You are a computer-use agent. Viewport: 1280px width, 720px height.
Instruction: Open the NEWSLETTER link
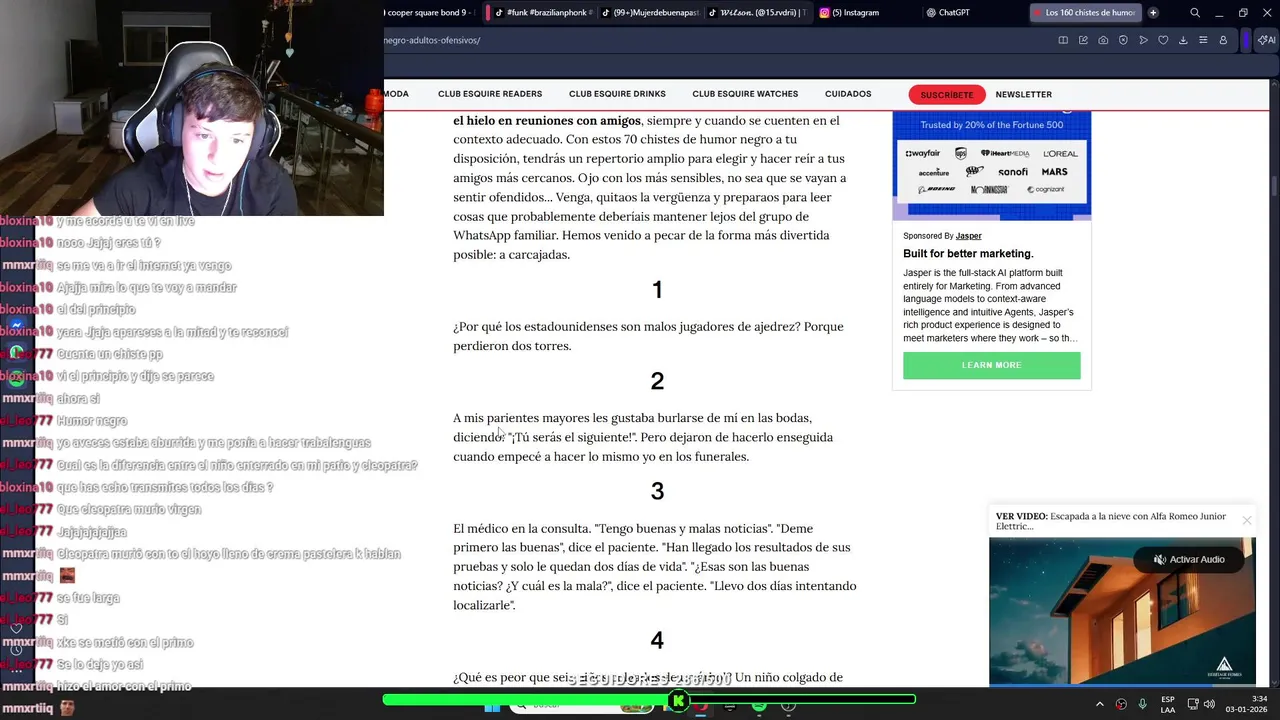[1023, 95]
